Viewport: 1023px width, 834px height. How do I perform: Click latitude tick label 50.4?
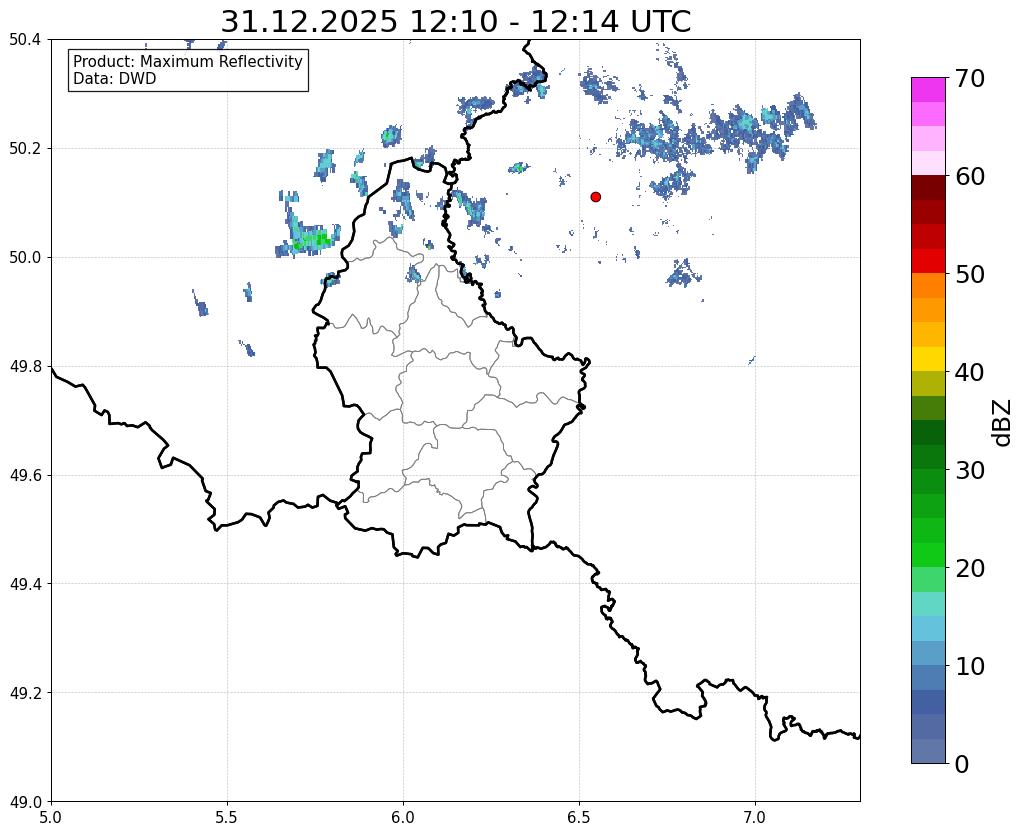[x=25, y=40]
